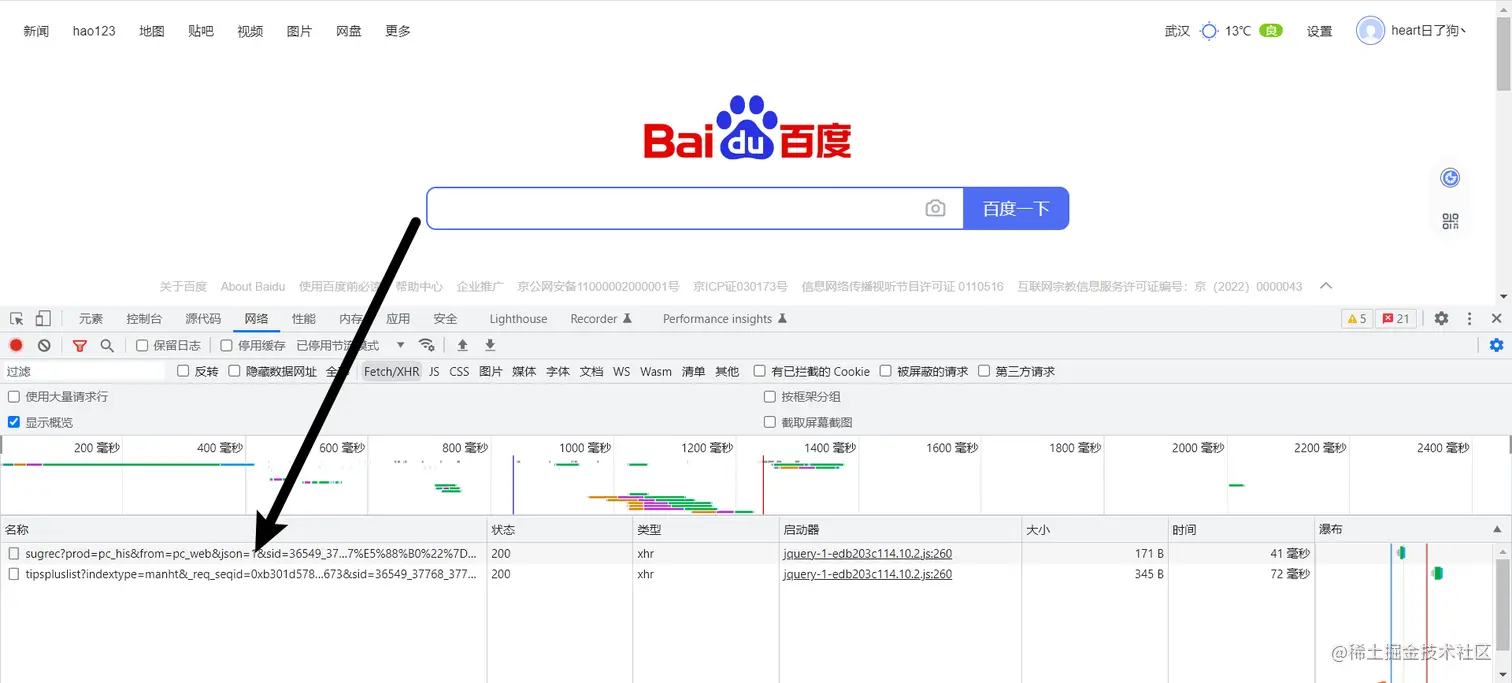
Task: Enable the 保留日志 checkbox
Action: 142,345
